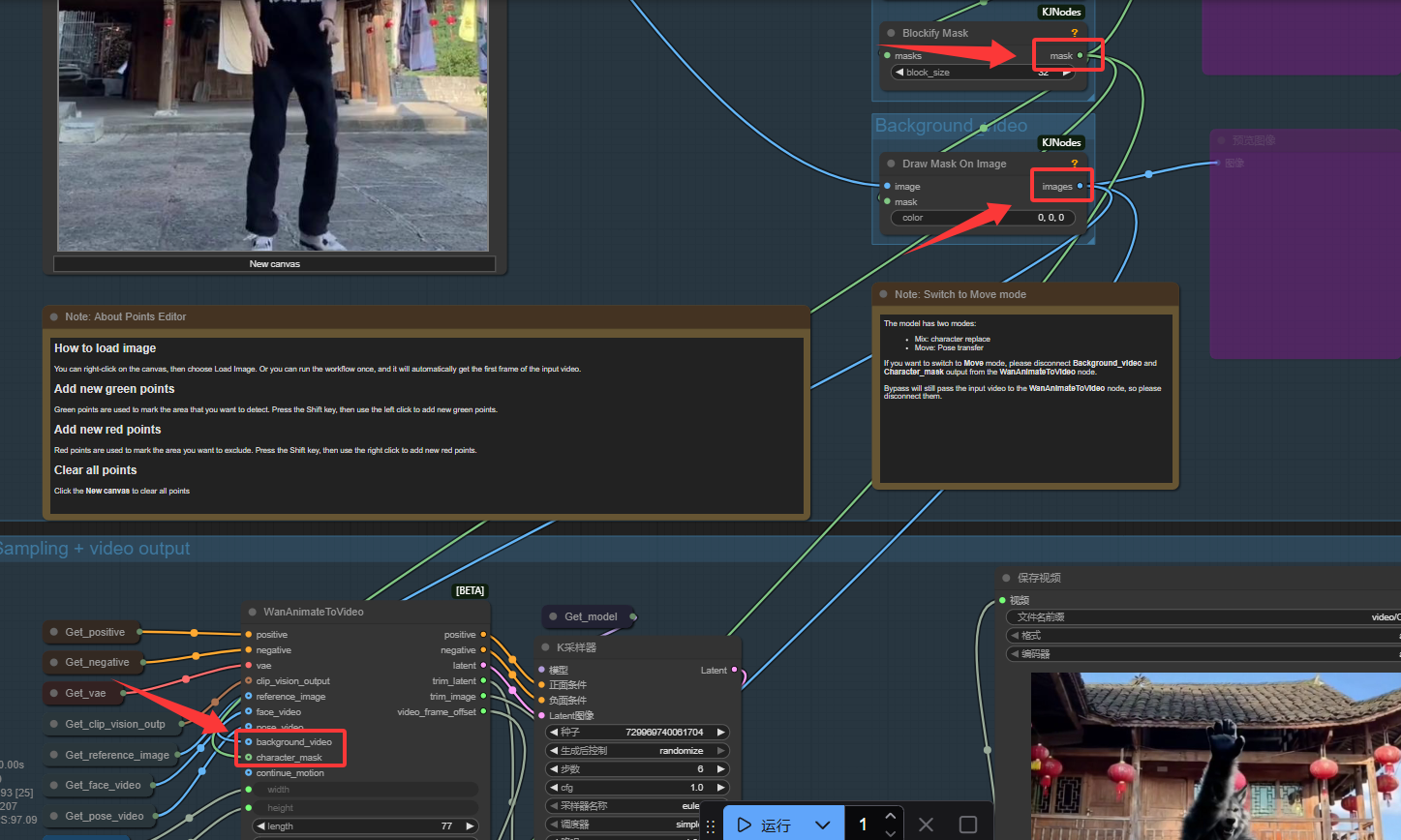Click the trim_latent output socket

tap(483, 681)
